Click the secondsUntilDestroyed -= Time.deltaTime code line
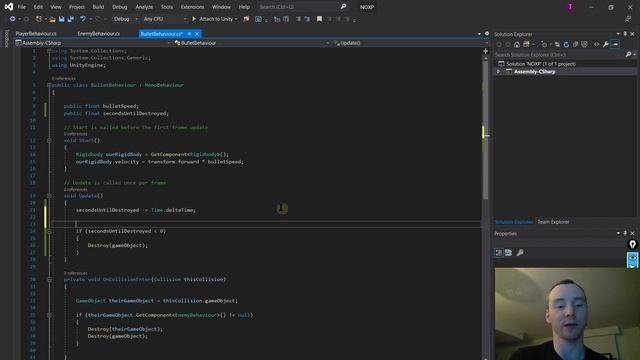This screenshot has height=360, width=640. [x=136, y=210]
